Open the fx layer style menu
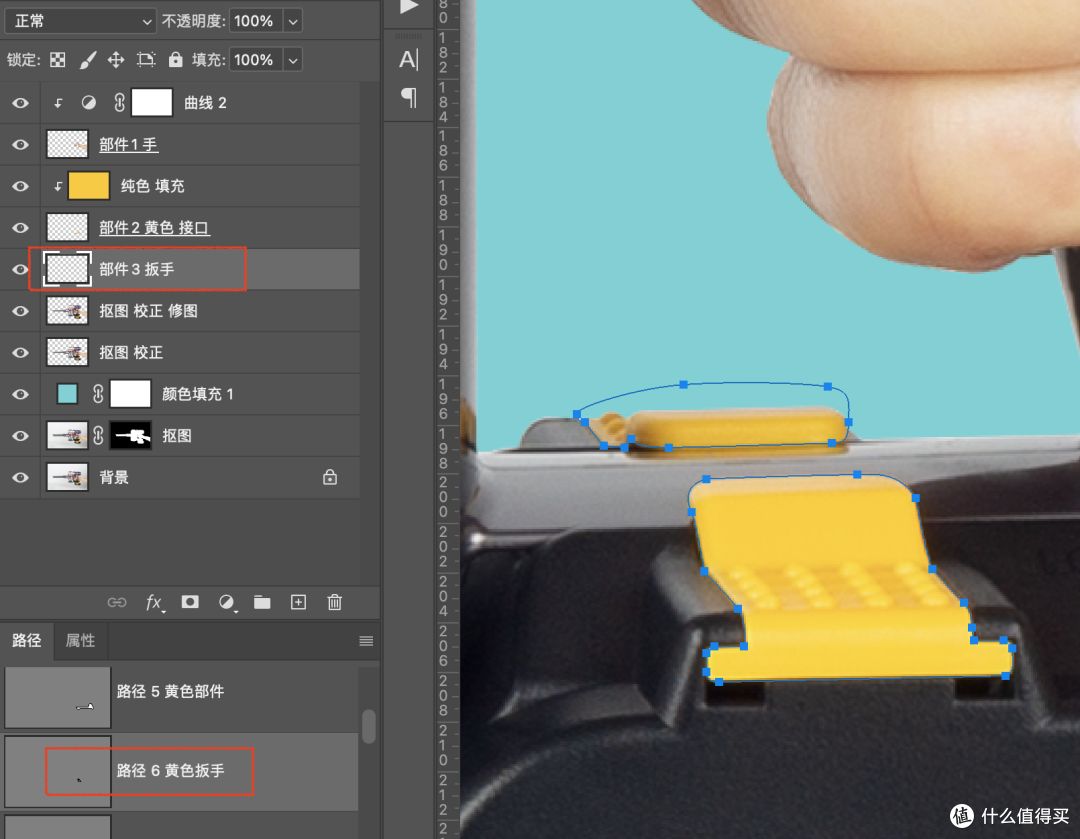The width and height of the screenshot is (1080, 839). click(154, 603)
